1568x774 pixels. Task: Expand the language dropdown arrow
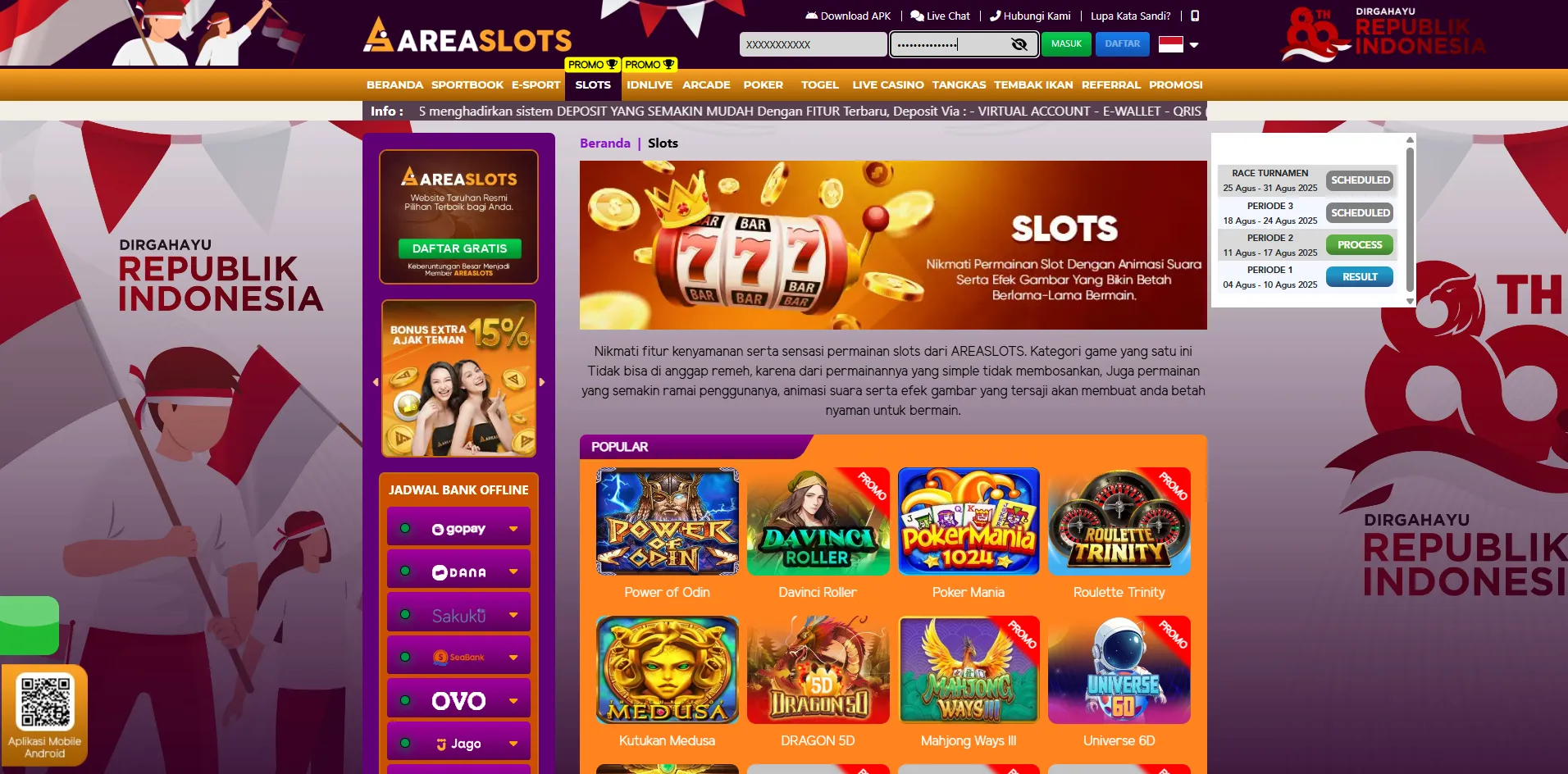1194,45
